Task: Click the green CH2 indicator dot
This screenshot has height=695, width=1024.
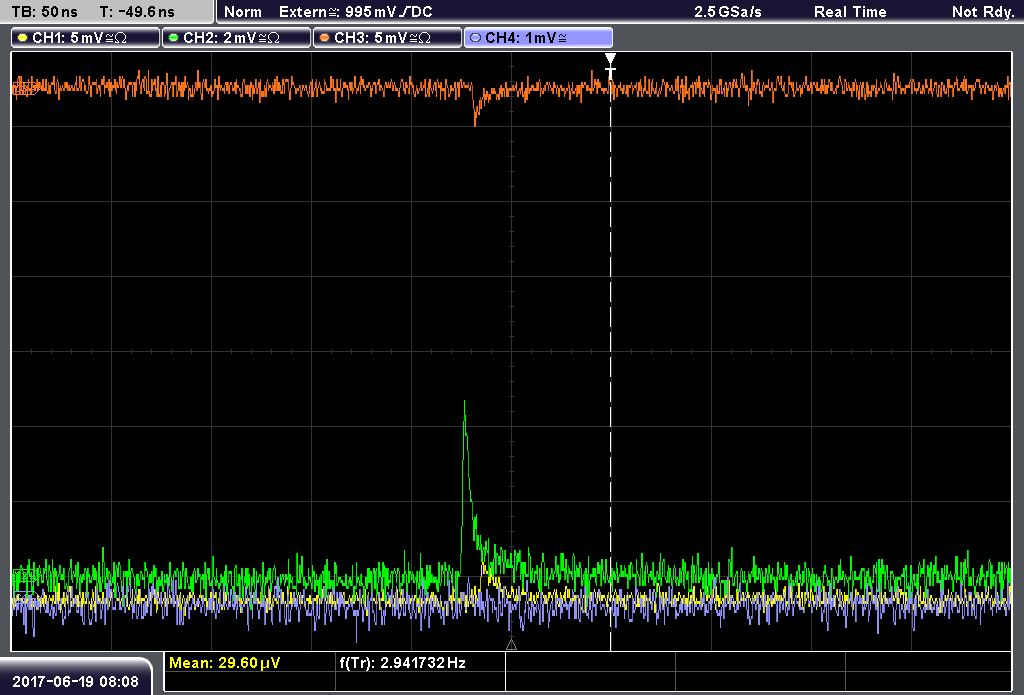Action: coord(174,38)
